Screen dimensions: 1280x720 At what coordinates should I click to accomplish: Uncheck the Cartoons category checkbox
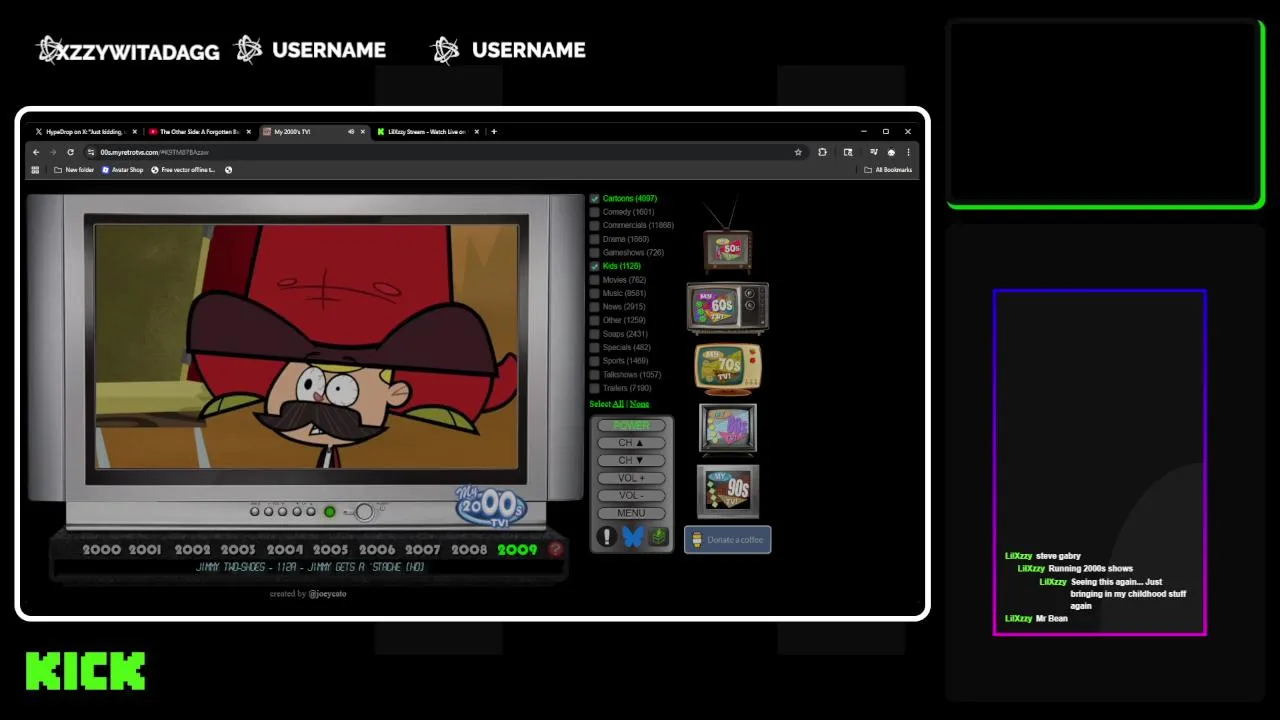coord(594,199)
